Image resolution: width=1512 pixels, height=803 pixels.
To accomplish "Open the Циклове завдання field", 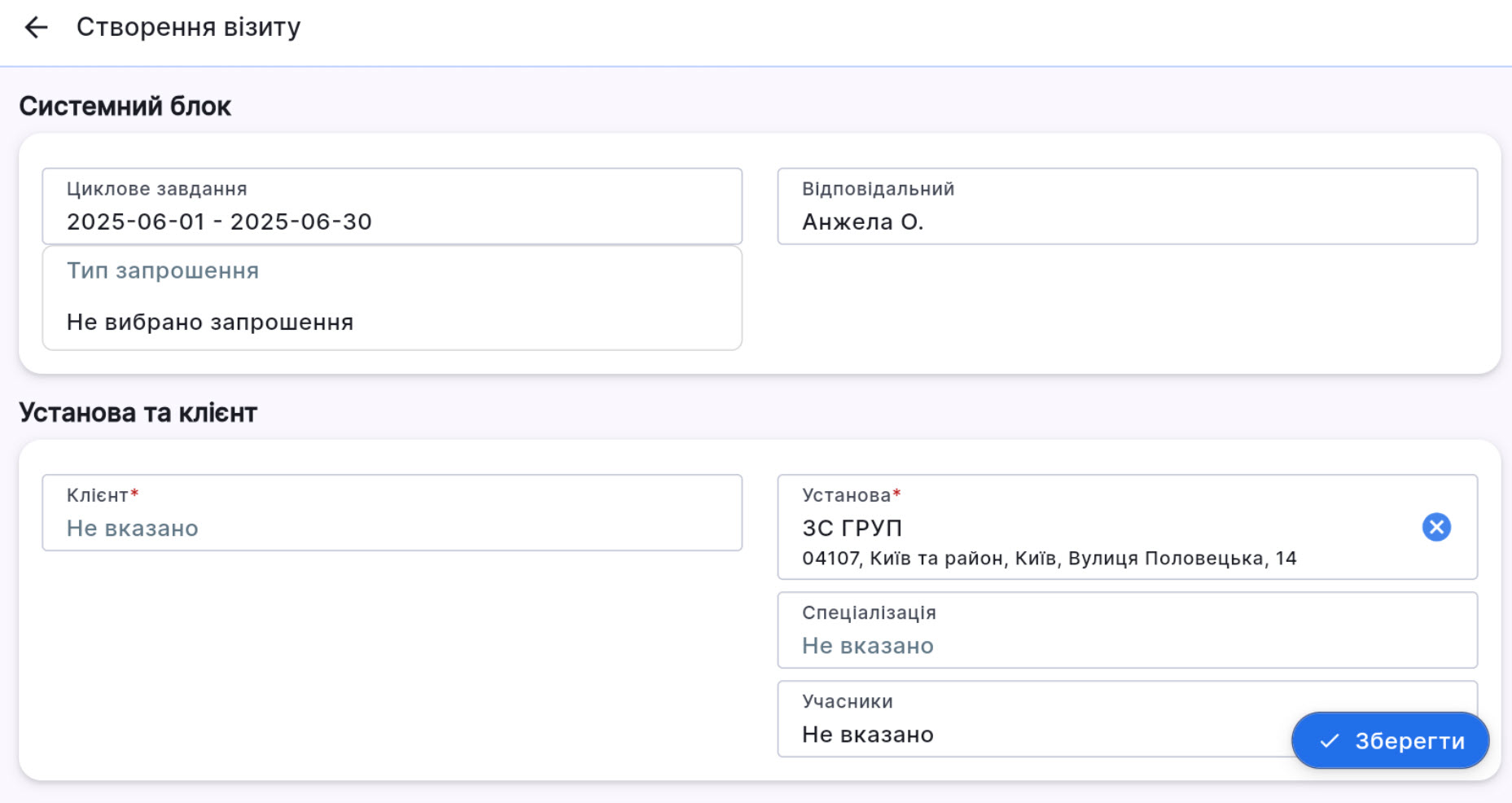I will [x=392, y=206].
